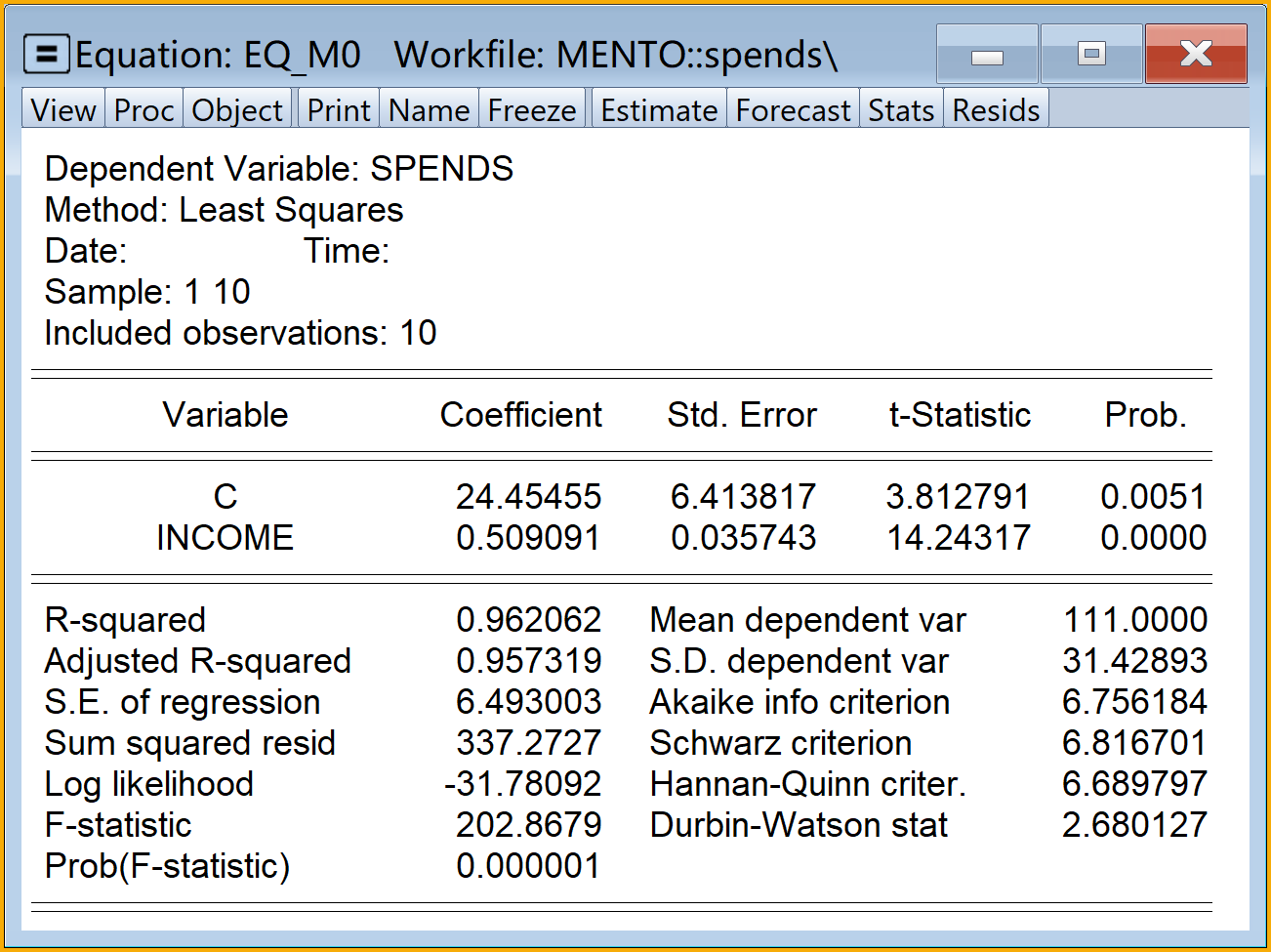Image resolution: width=1271 pixels, height=952 pixels.
Task: Click the Estimate toolbar button
Action: 659,110
